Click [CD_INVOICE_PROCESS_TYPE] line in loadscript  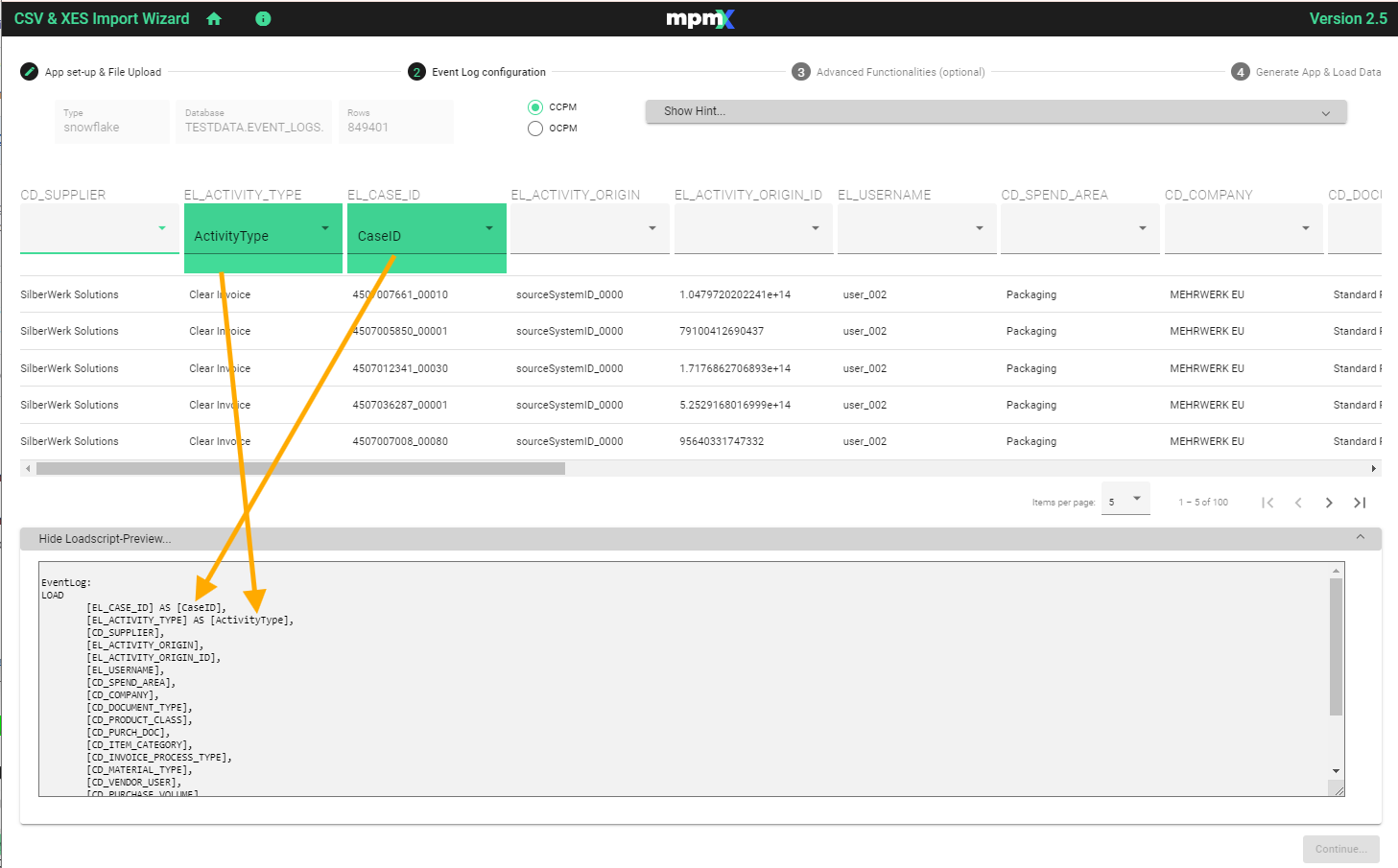tap(159, 758)
